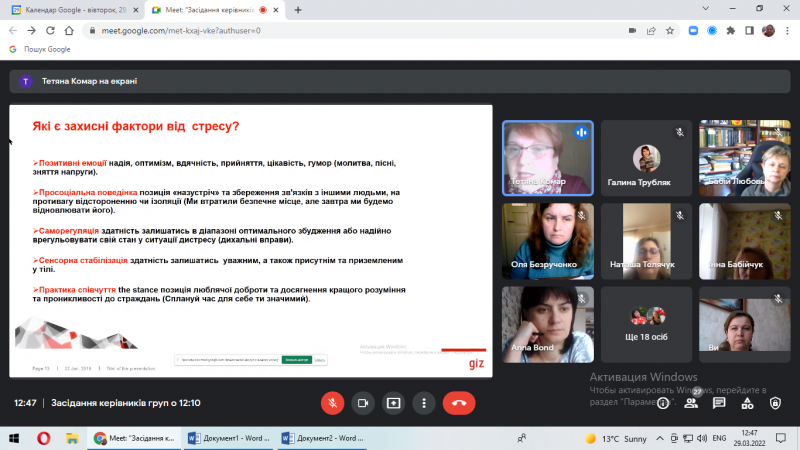The height and width of the screenshot is (450, 800).
Task: Show the participants people panel
Action: point(691,404)
